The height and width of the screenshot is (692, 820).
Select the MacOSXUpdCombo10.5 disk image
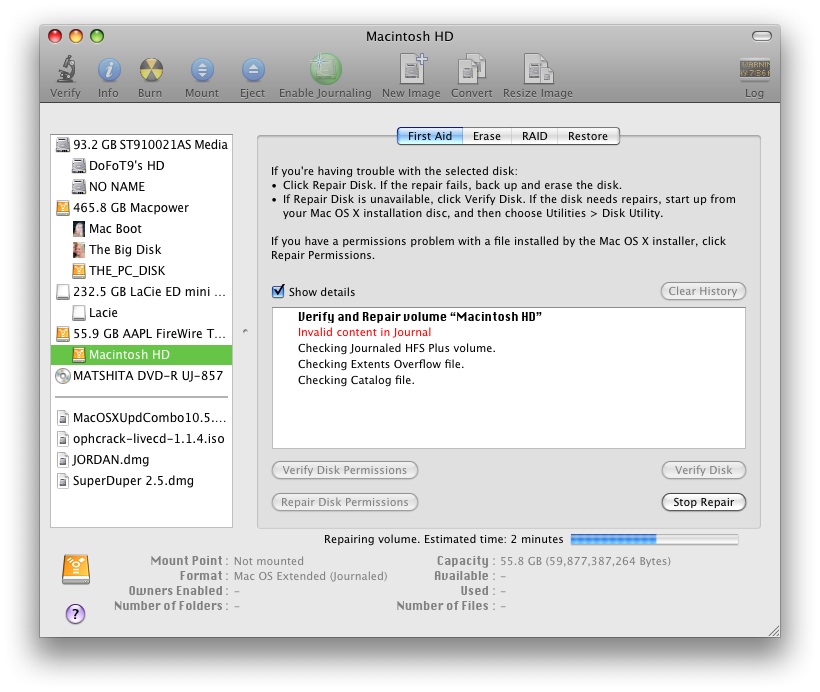(142, 417)
